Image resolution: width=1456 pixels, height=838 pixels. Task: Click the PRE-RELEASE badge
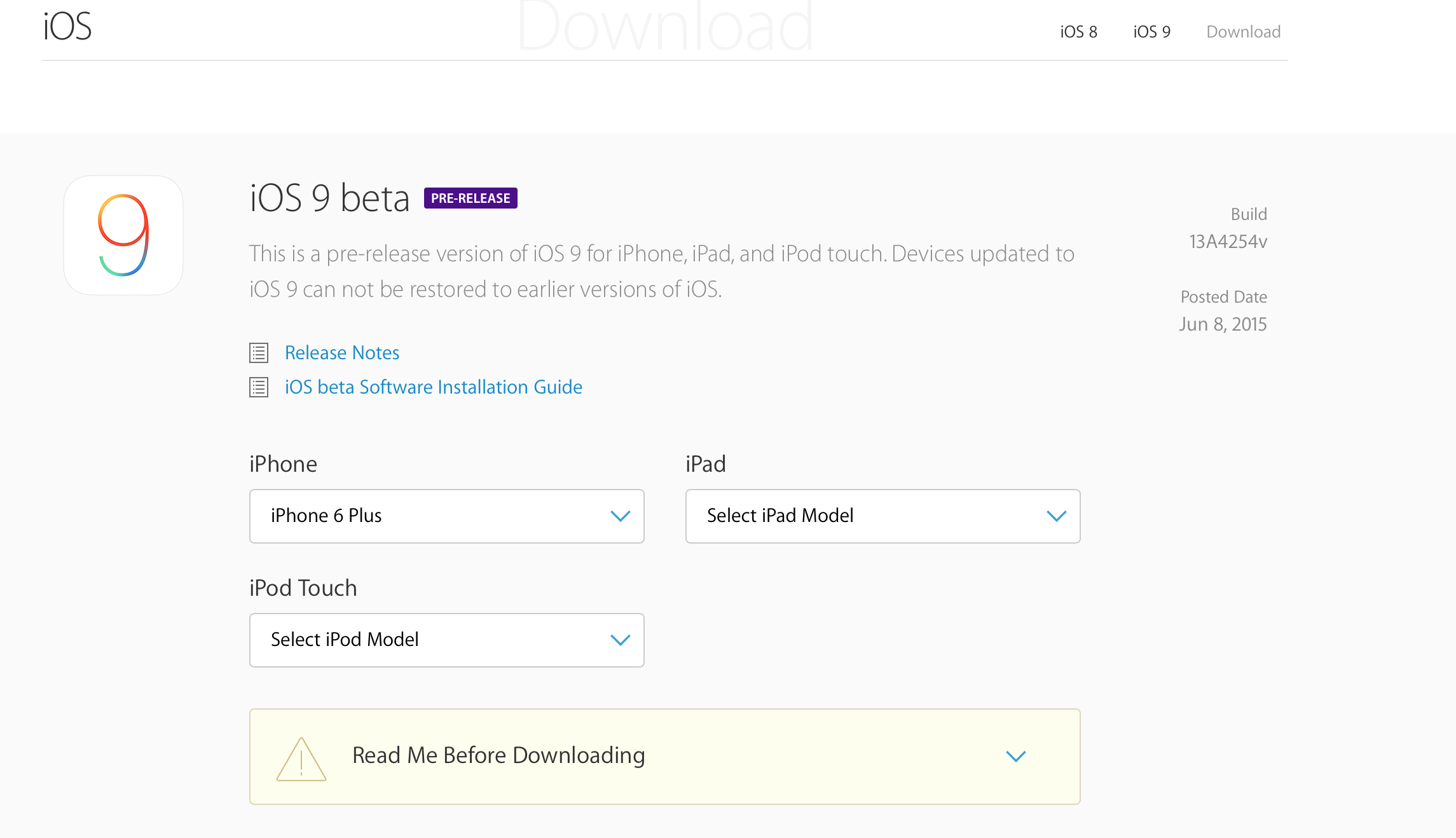[470, 198]
